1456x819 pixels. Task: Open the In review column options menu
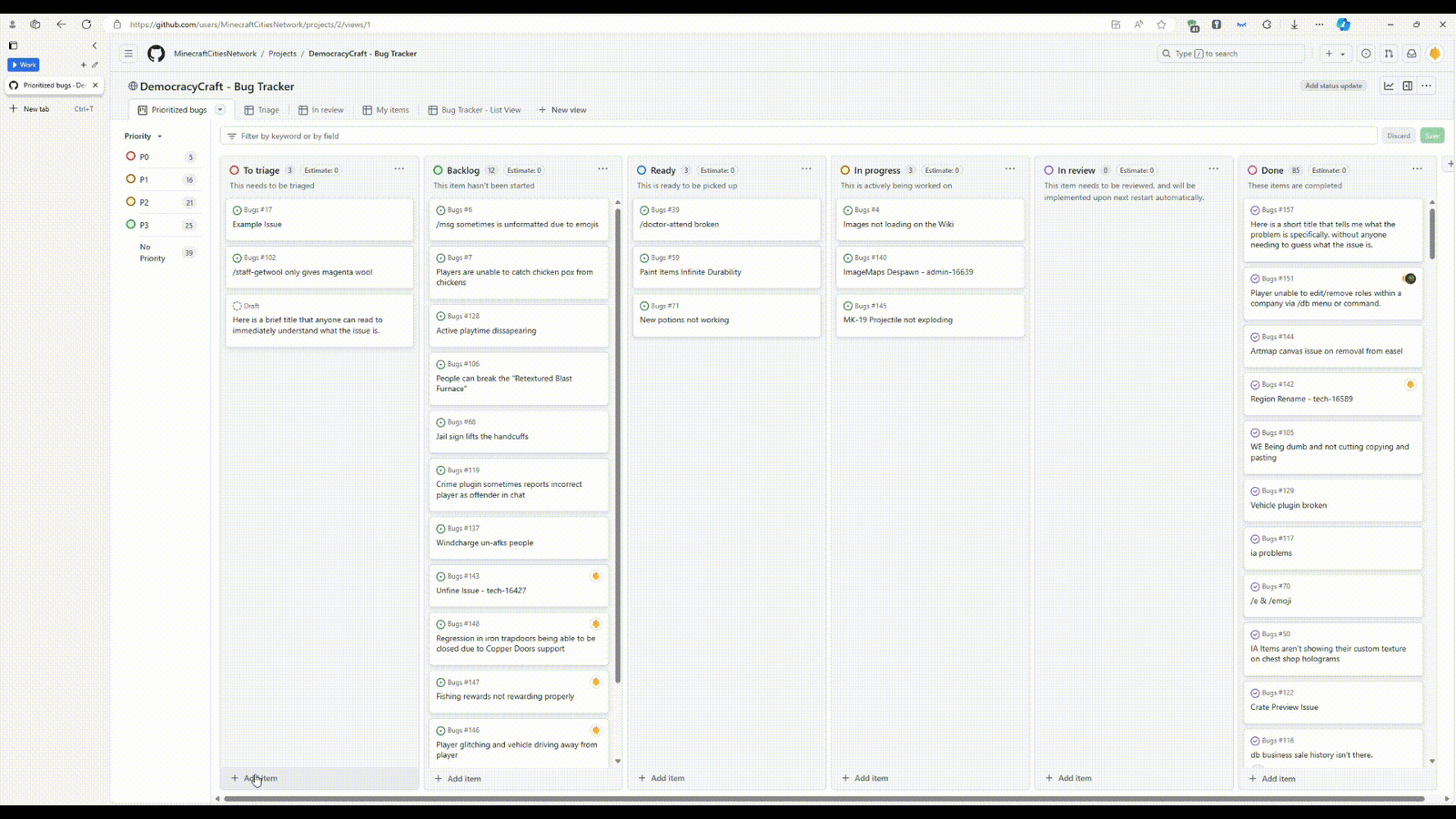pyautogui.click(x=1214, y=169)
